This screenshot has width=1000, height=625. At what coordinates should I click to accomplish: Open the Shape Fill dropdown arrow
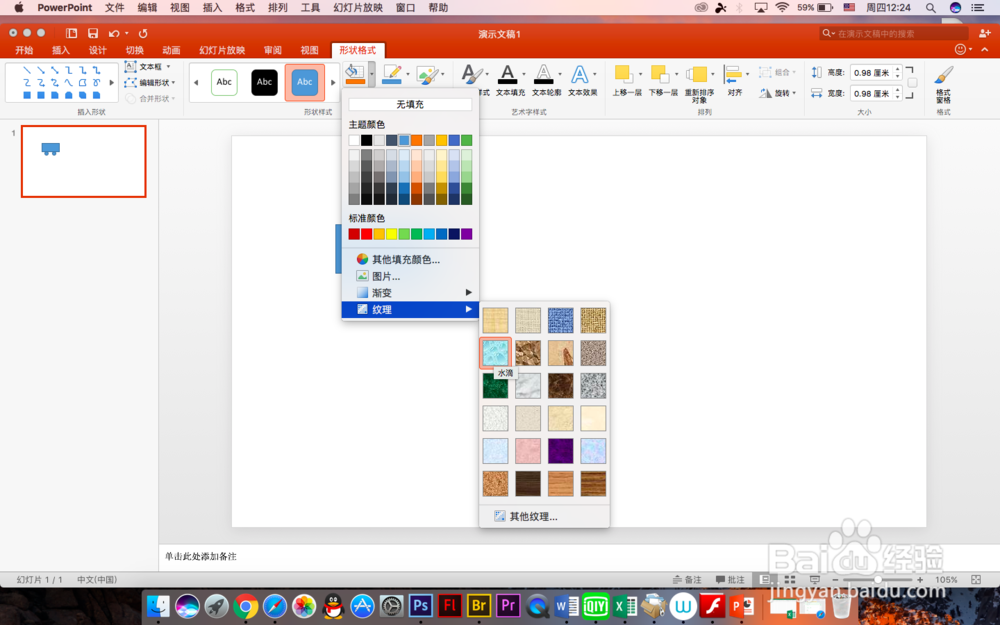point(372,74)
